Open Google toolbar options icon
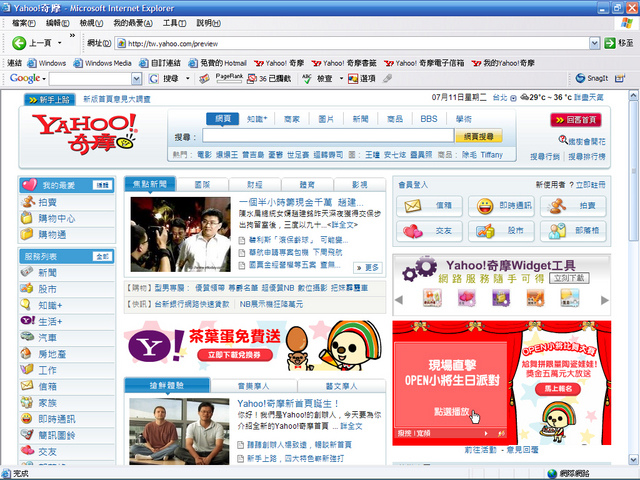Viewport: 640px width, 480px height. click(x=353, y=78)
